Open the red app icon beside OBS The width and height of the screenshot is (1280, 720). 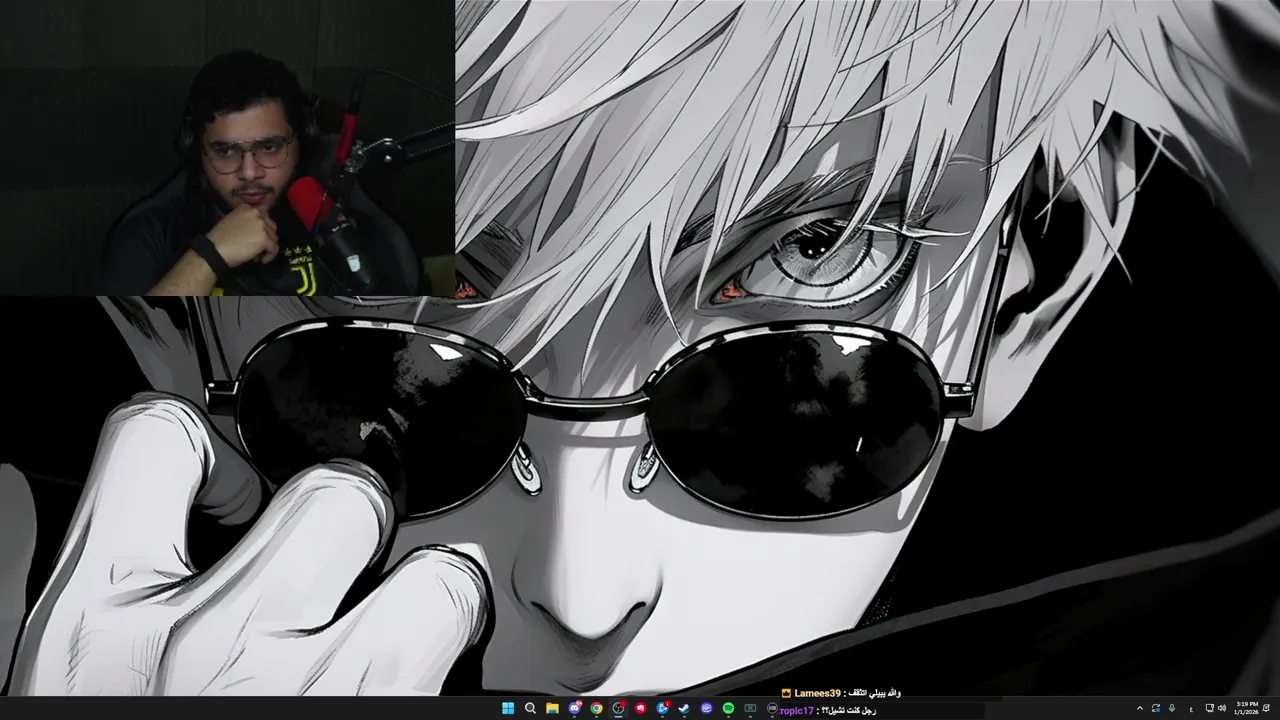click(641, 708)
